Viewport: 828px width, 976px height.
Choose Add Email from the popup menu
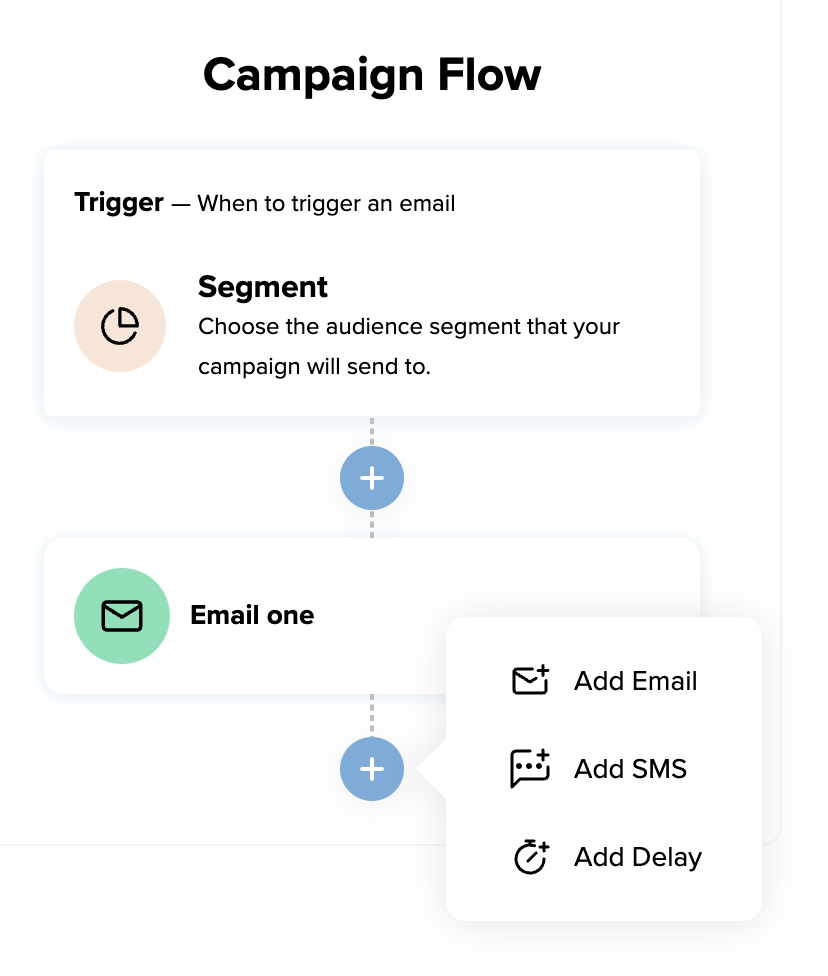click(636, 681)
